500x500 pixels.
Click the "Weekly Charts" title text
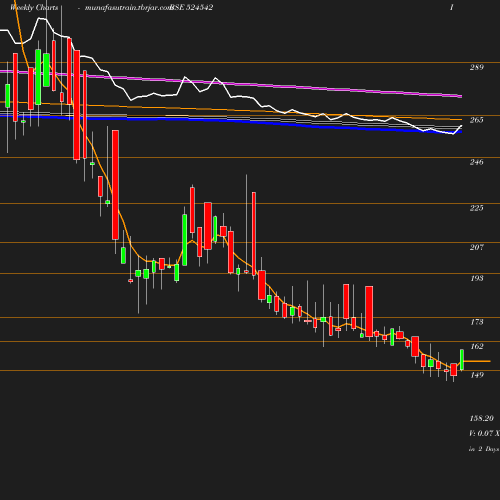coord(34,8)
